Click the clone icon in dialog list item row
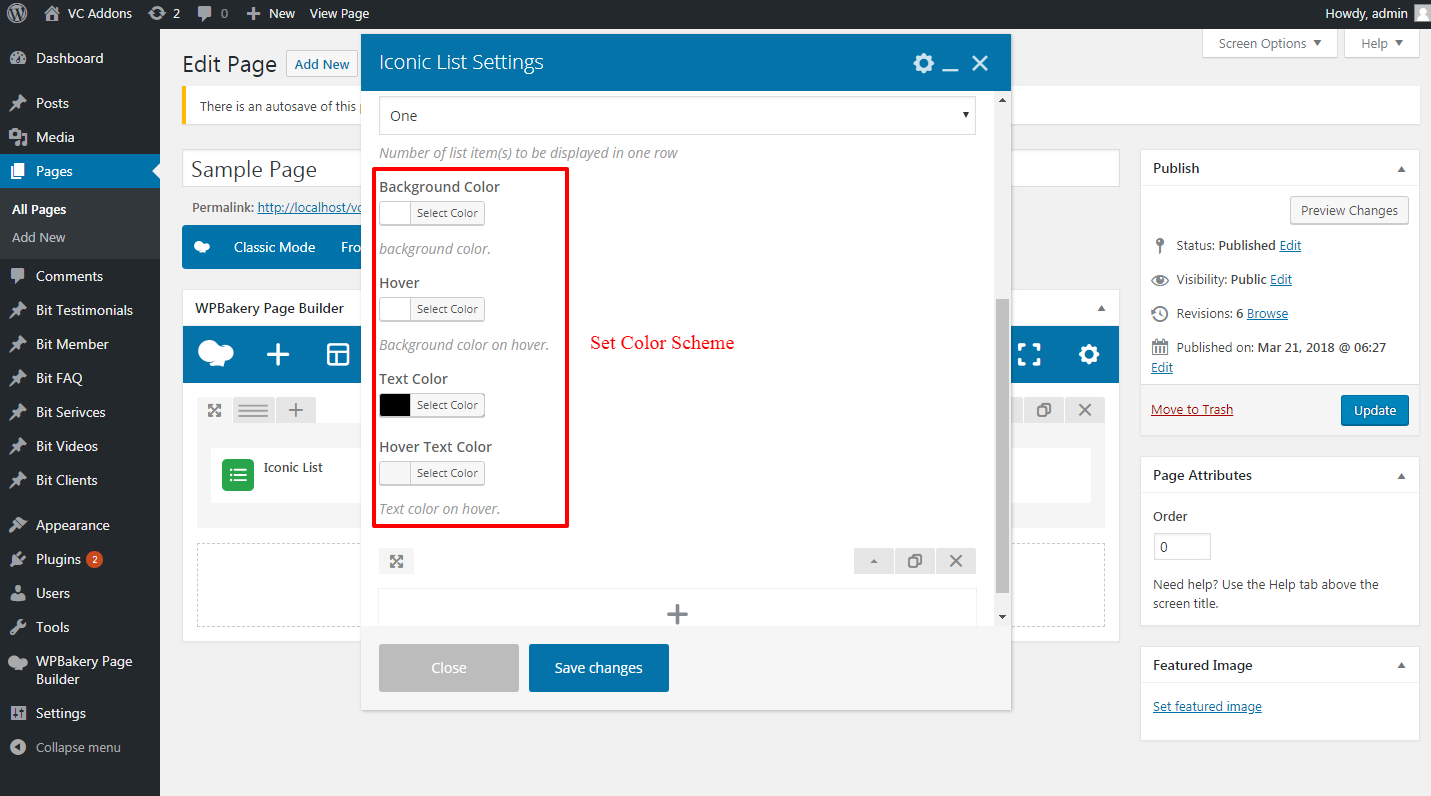Image resolution: width=1431 pixels, height=796 pixels. point(914,561)
